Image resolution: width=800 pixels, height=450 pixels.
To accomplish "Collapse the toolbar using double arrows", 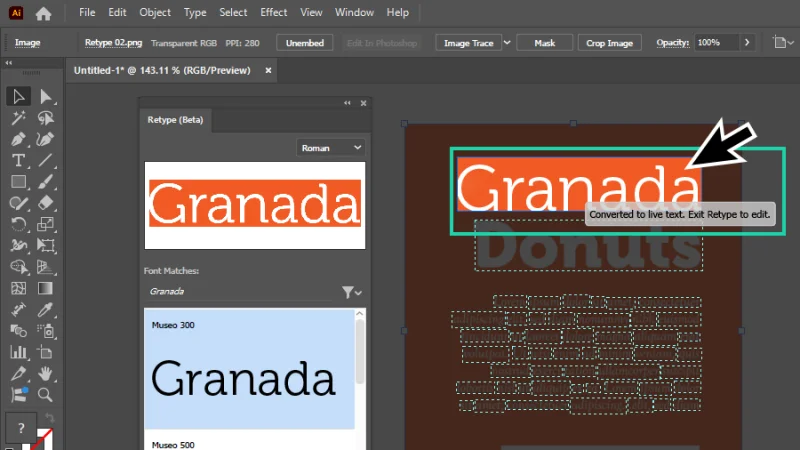I will (x=9, y=63).
